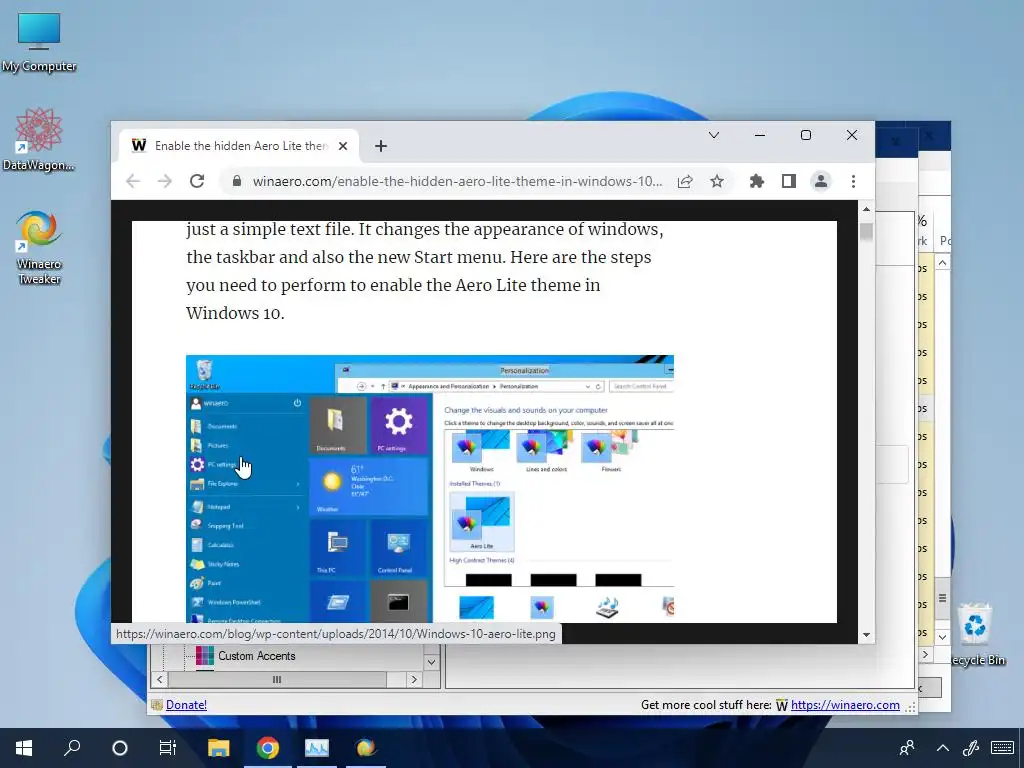View site security lock info
The image size is (1024, 768).
click(236, 182)
